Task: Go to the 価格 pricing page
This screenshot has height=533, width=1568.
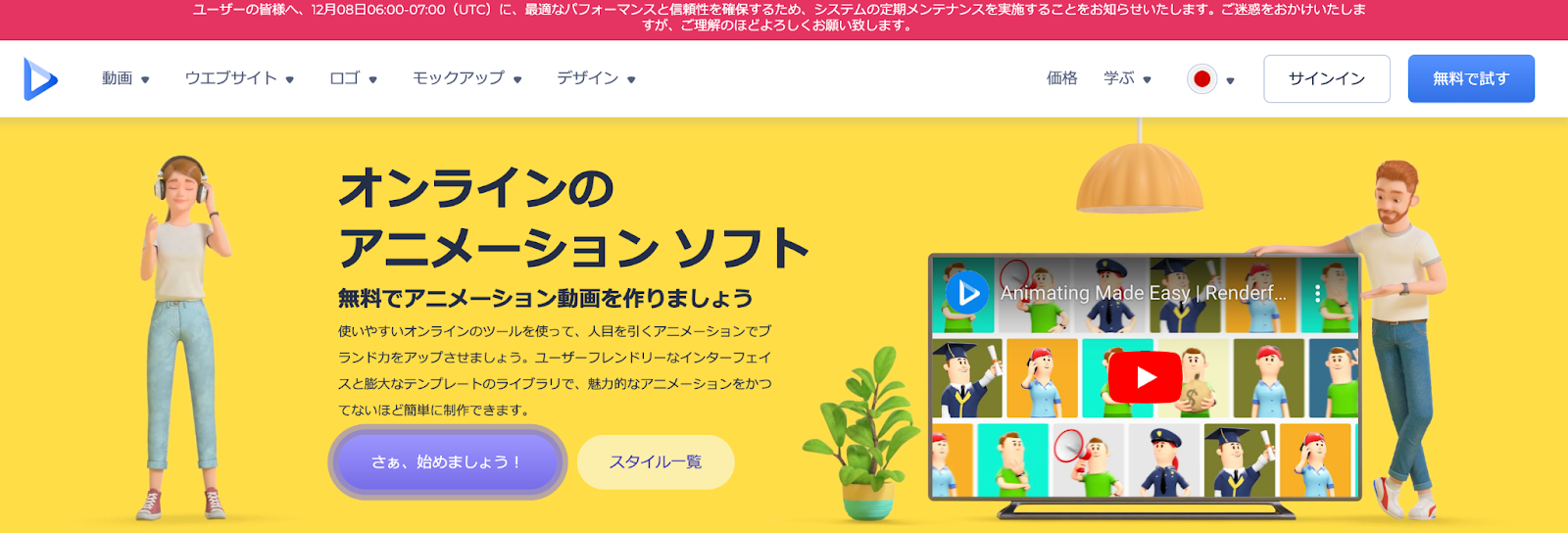Action: click(x=1061, y=78)
